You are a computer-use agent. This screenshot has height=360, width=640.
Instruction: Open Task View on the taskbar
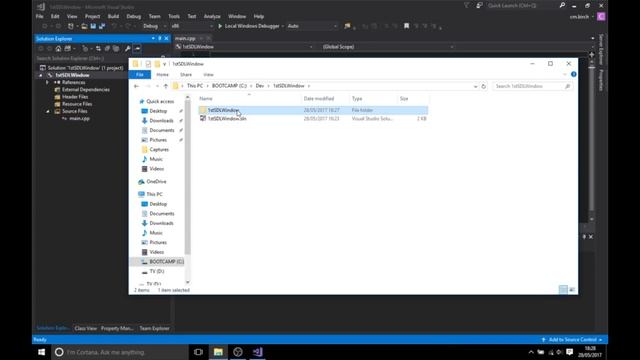198,352
